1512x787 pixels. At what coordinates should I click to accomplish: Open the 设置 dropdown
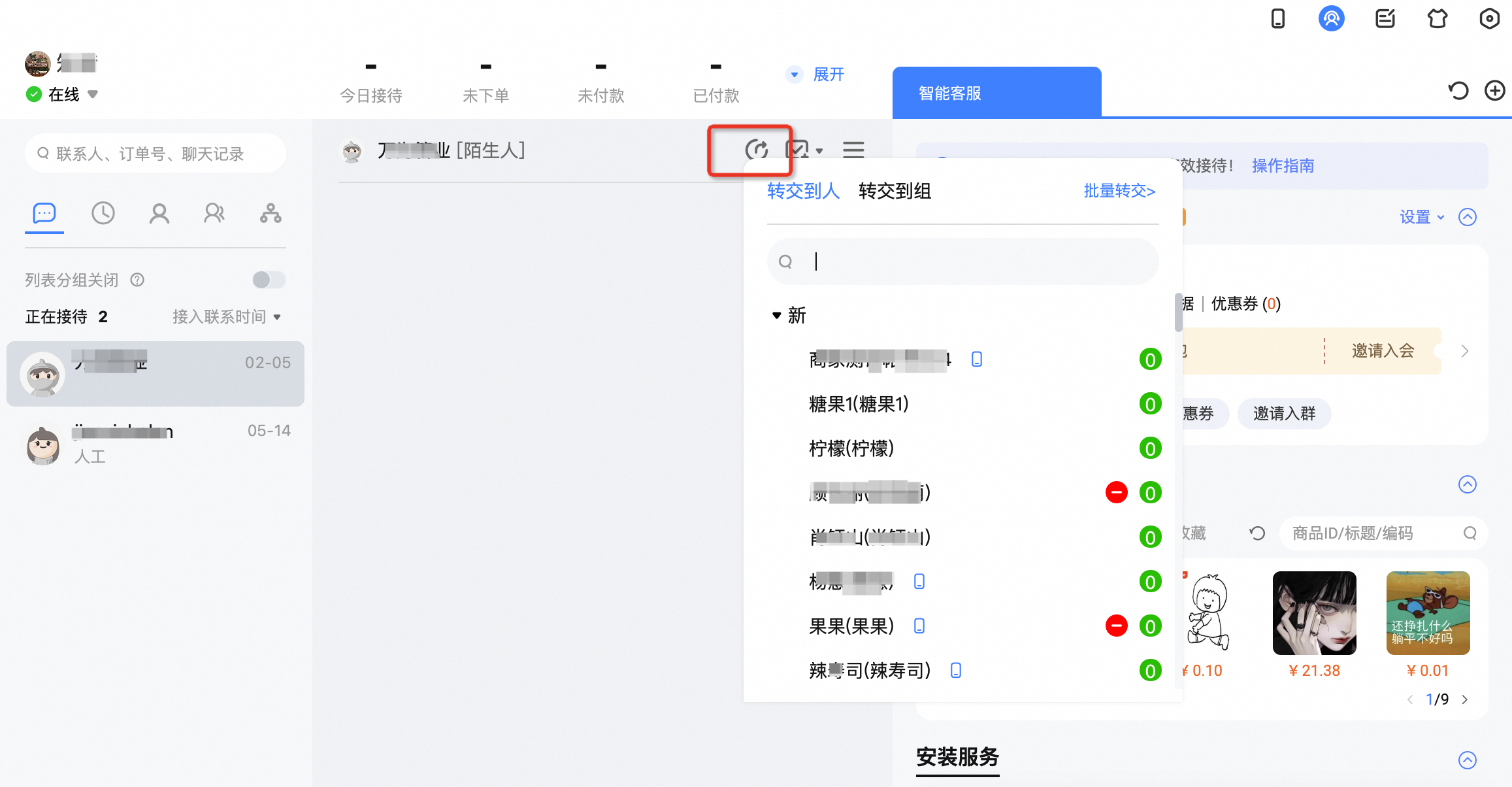tap(1422, 217)
